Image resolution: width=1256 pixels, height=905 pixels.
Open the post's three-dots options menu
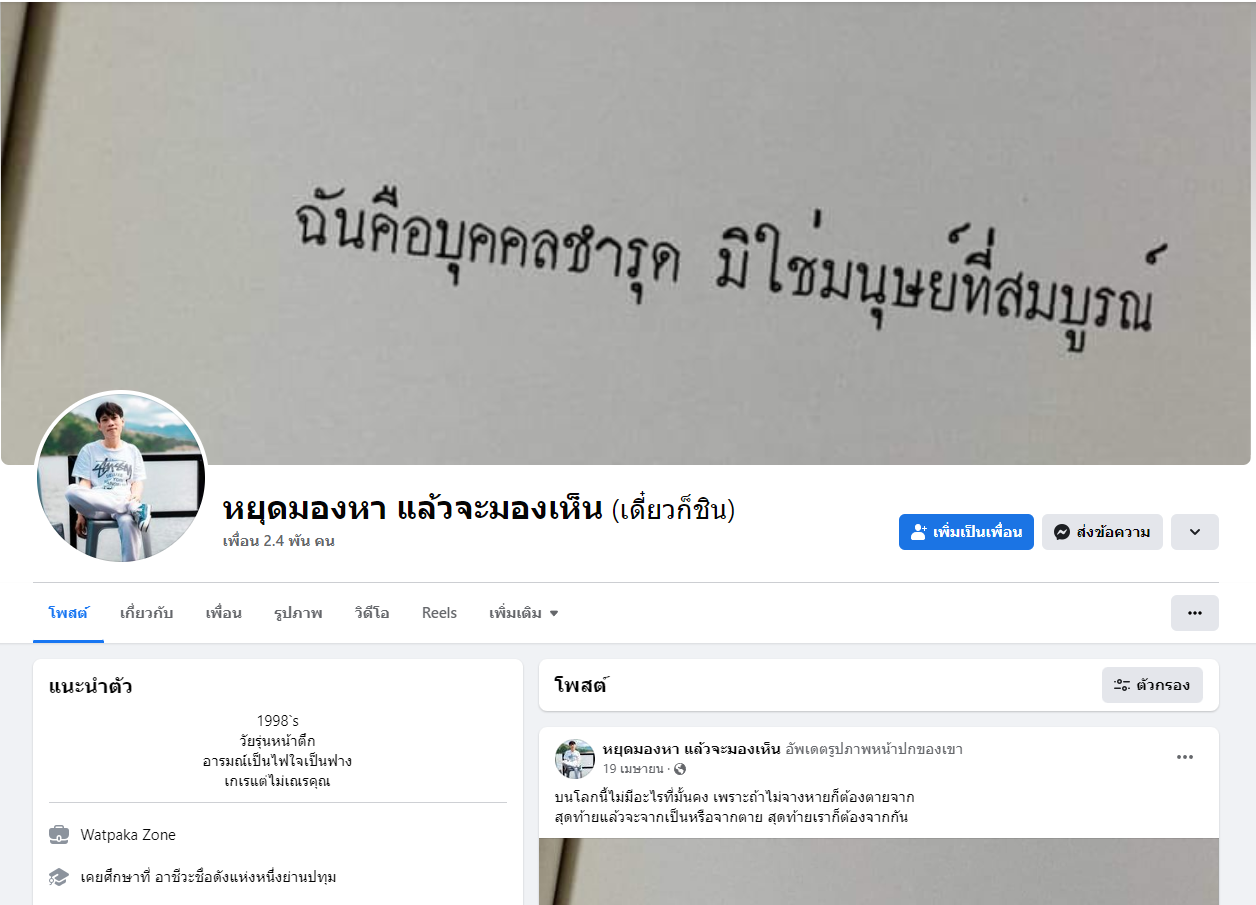[1185, 757]
